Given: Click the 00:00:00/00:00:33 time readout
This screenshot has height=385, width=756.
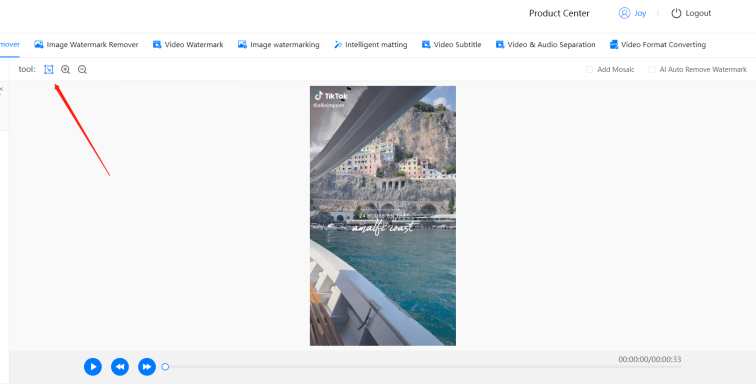Looking at the screenshot, I should pyautogui.click(x=650, y=359).
